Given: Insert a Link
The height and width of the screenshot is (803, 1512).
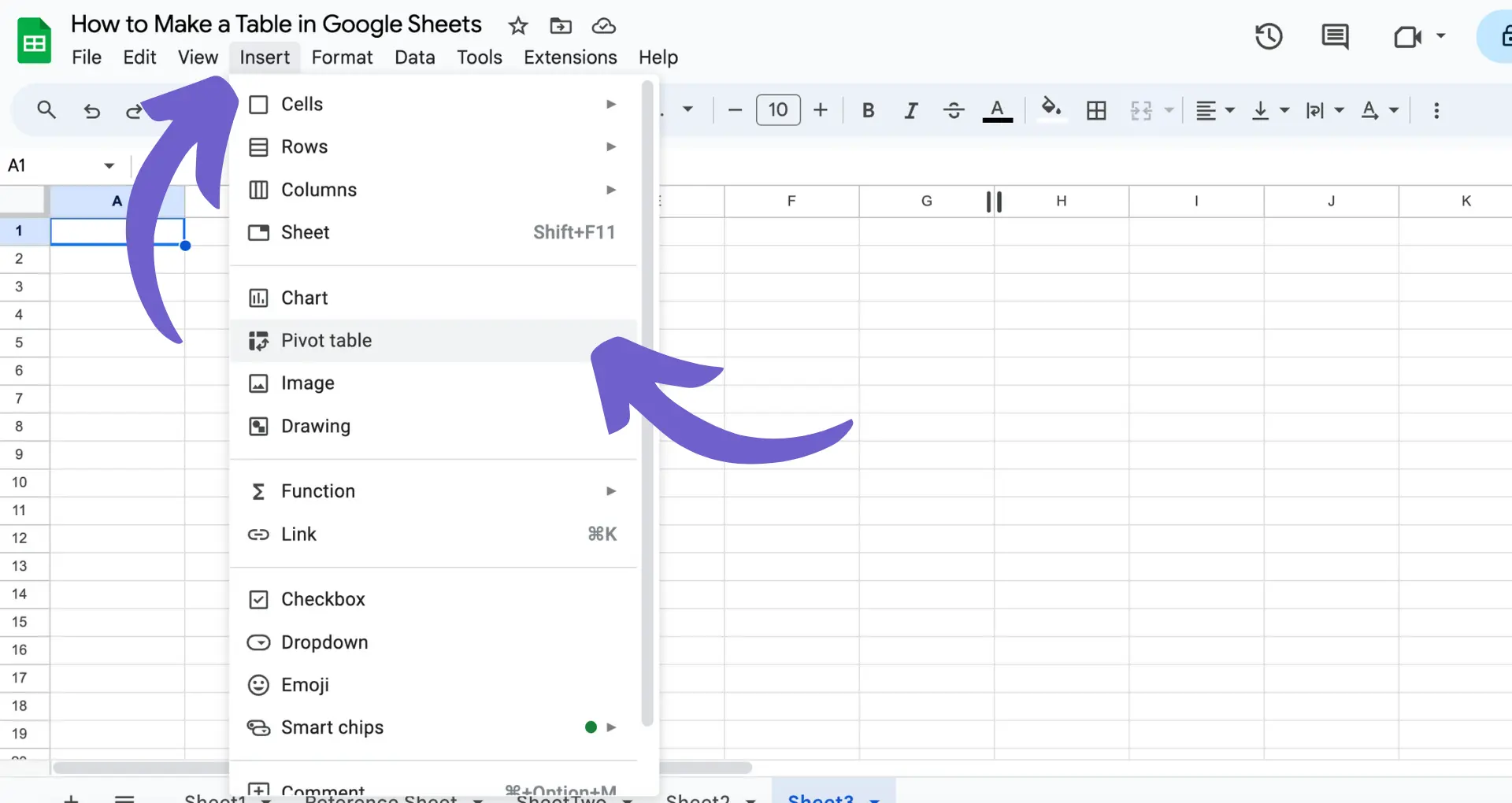Looking at the screenshot, I should tap(433, 534).
